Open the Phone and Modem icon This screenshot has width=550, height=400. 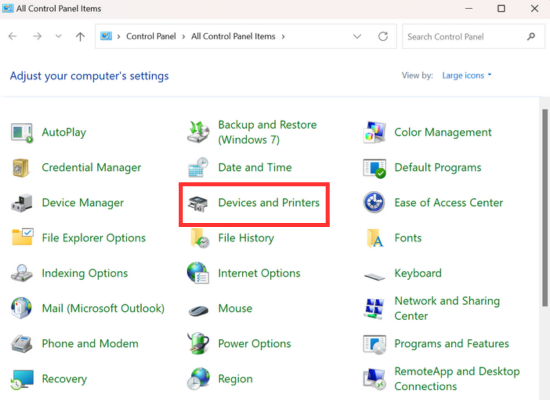tap(22, 344)
